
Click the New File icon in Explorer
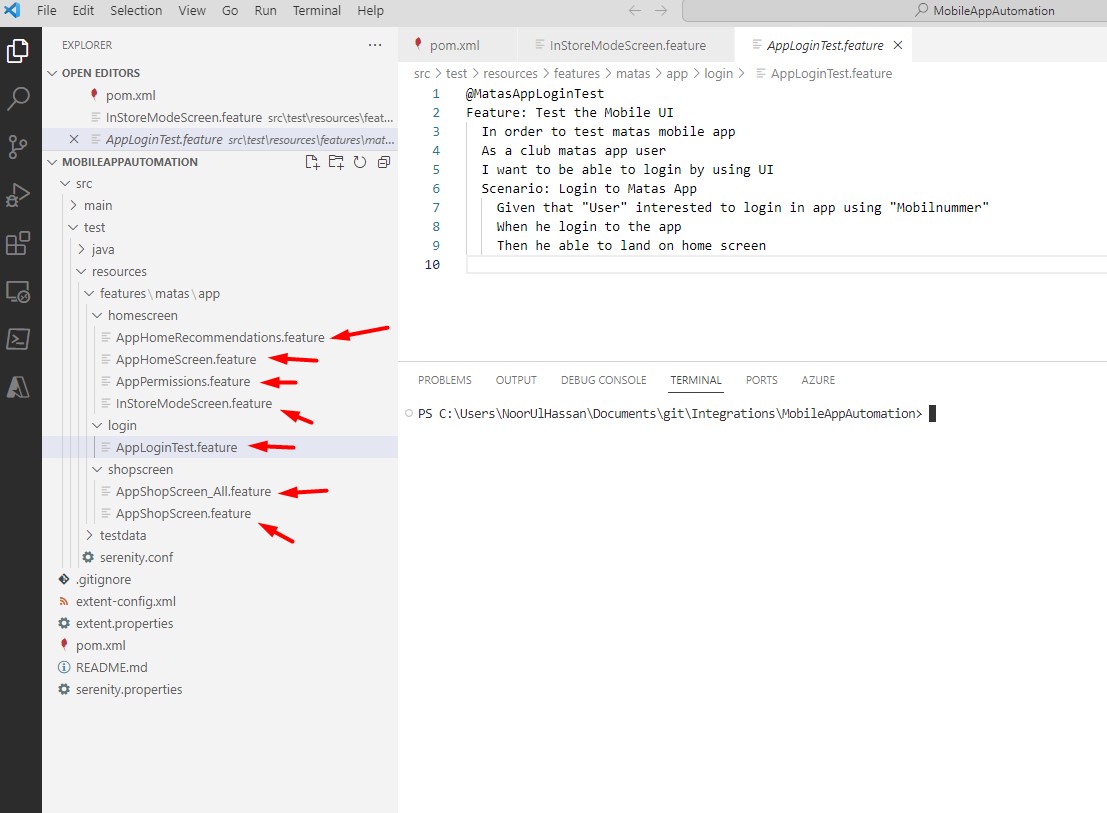click(312, 162)
